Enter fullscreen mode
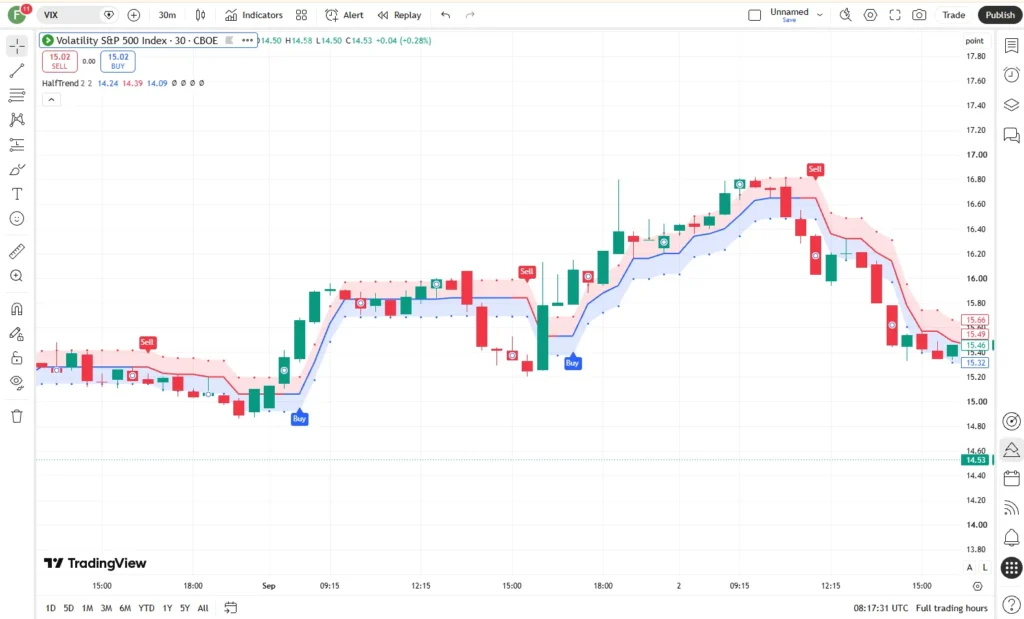 (895, 15)
